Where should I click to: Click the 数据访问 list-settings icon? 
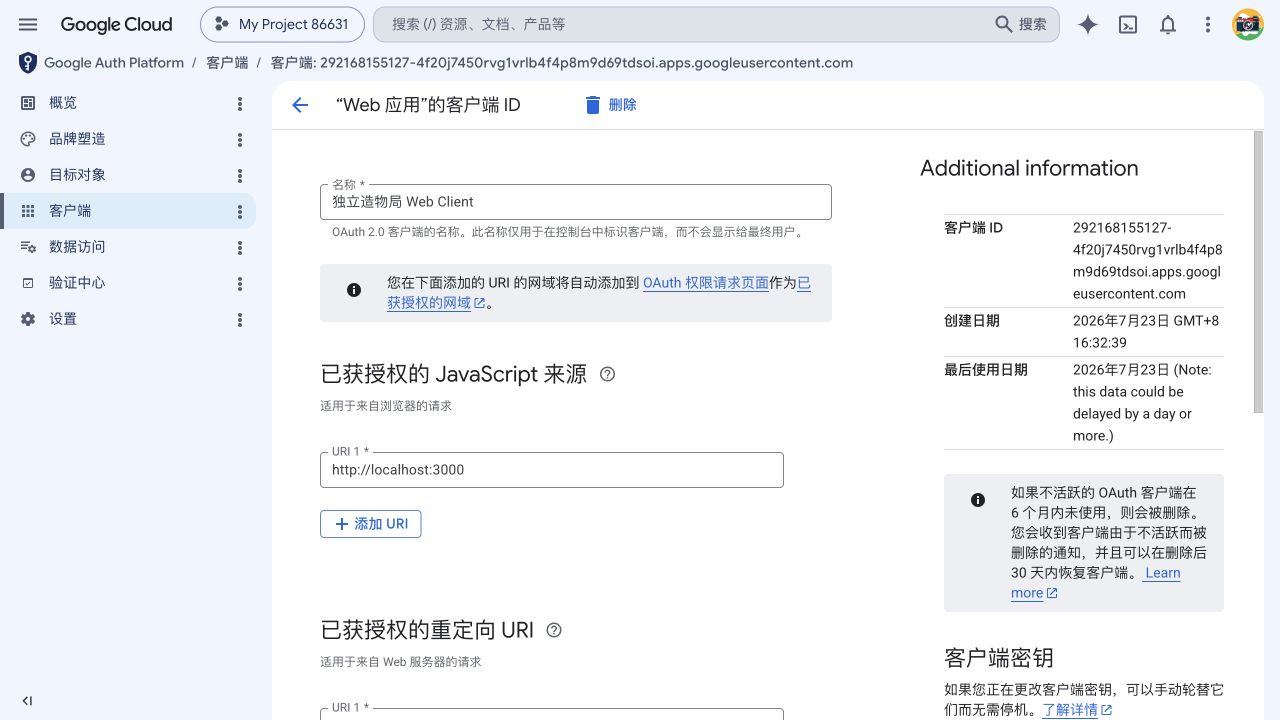tap(28, 247)
